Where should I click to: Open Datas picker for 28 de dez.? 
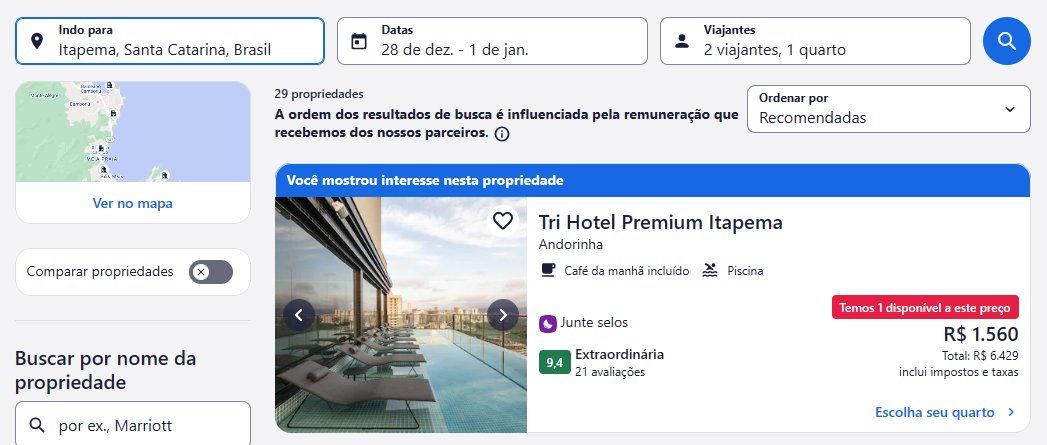click(492, 41)
